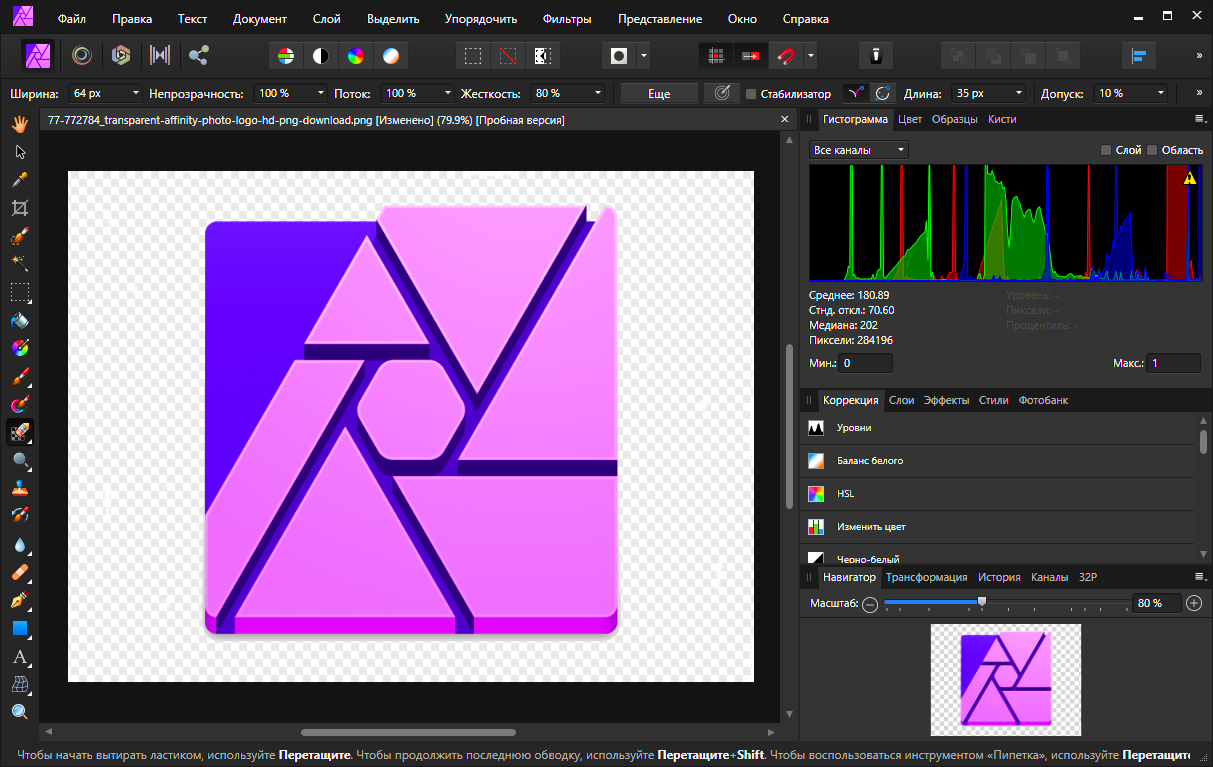Choose the Paint Mixer Brush tool
This screenshot has width=1213, height=767.
19,405
